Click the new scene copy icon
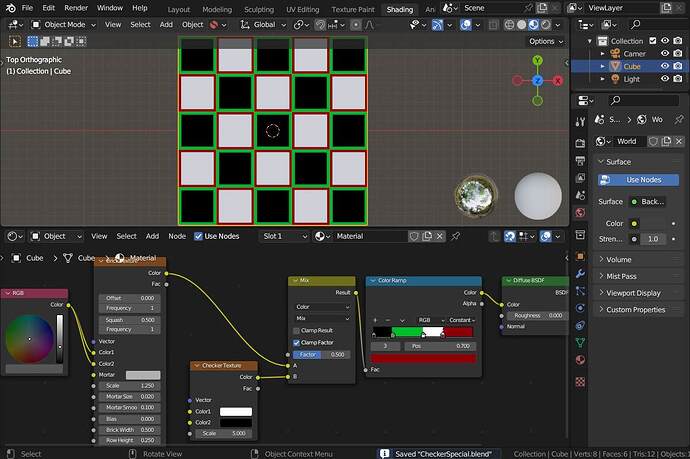 click(x=543, y=8)
